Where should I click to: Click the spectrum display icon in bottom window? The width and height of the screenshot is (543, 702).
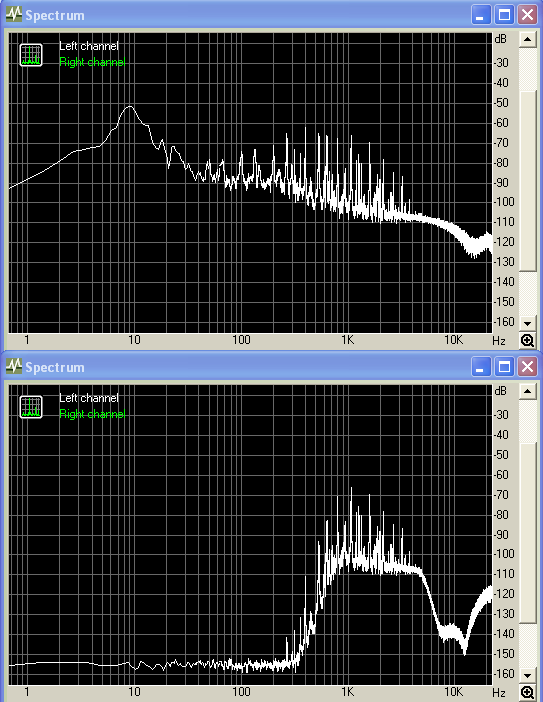tap(31, 407)
